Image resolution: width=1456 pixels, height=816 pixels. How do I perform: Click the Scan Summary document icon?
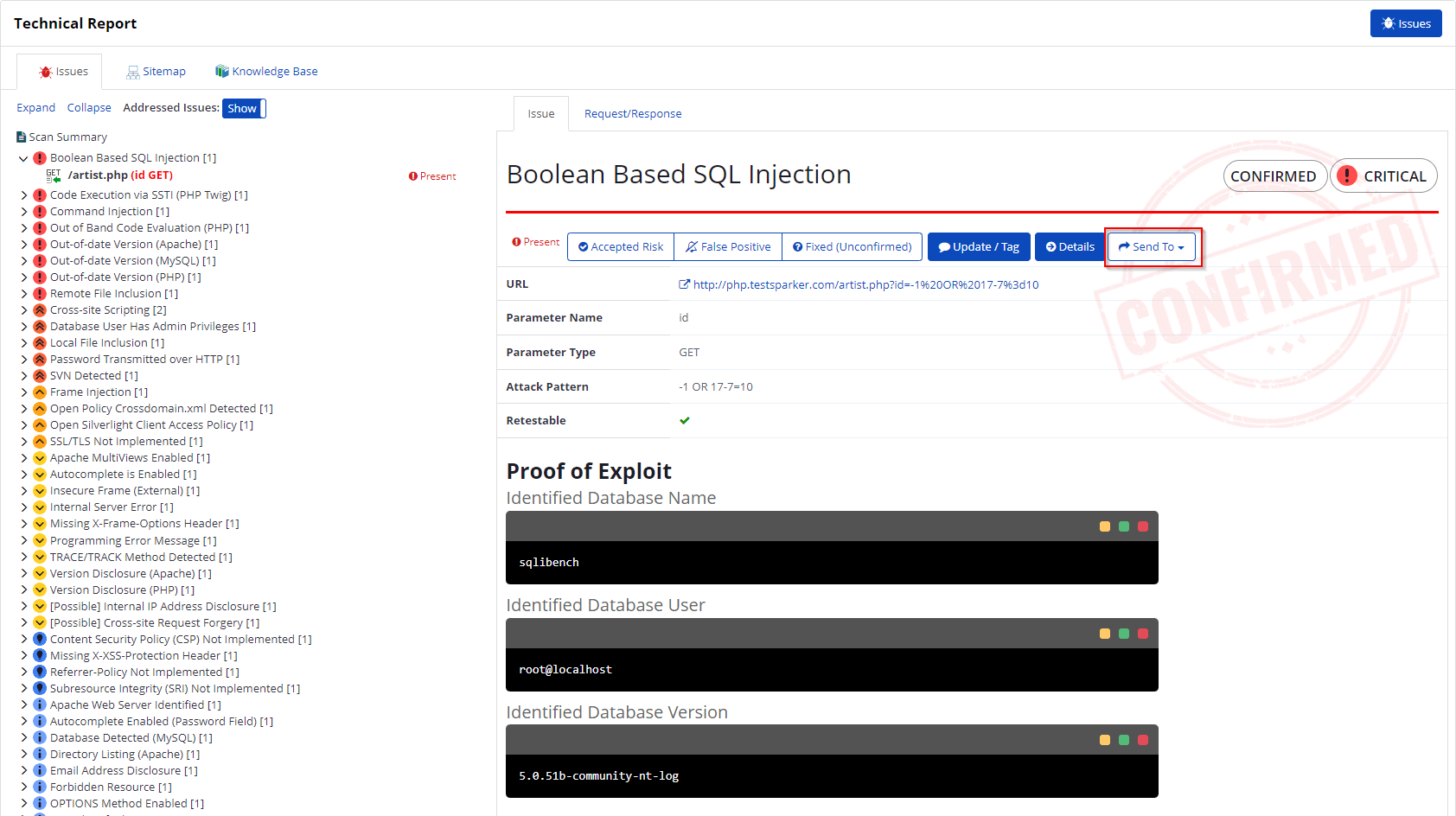(20, 137)
